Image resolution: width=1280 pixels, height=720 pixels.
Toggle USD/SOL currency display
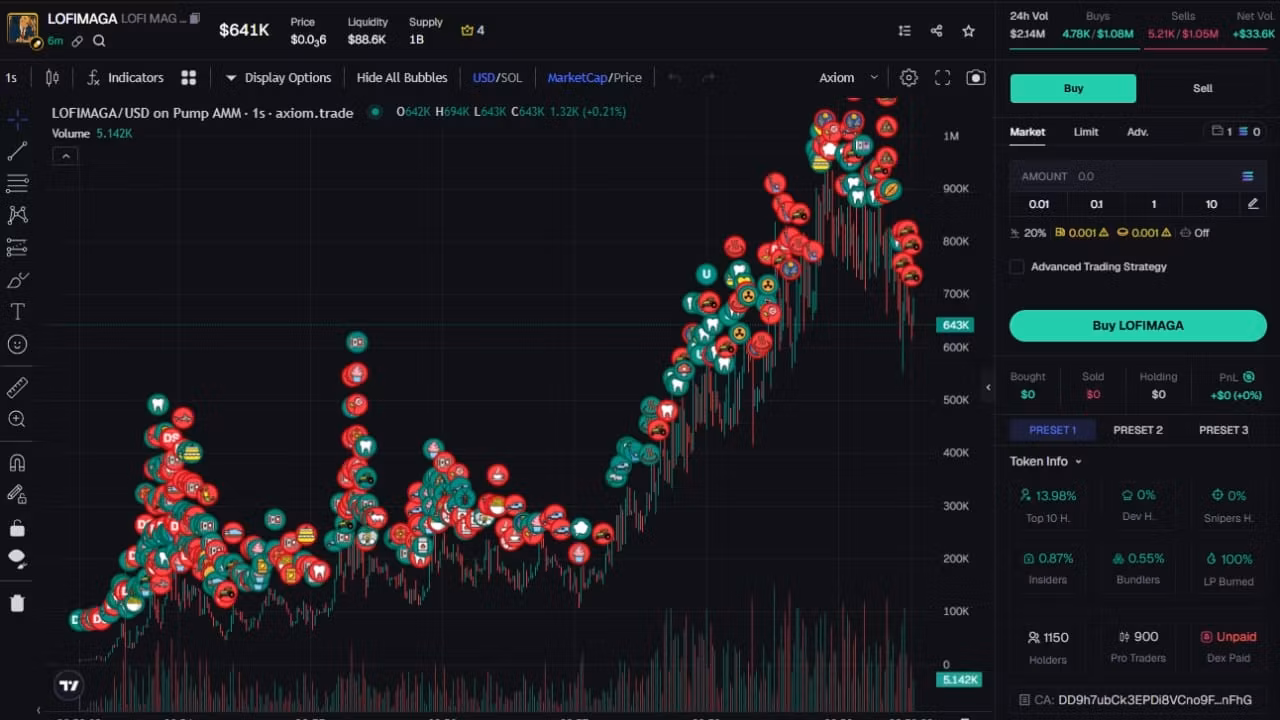pyautogui.click(x=497, y=78)
